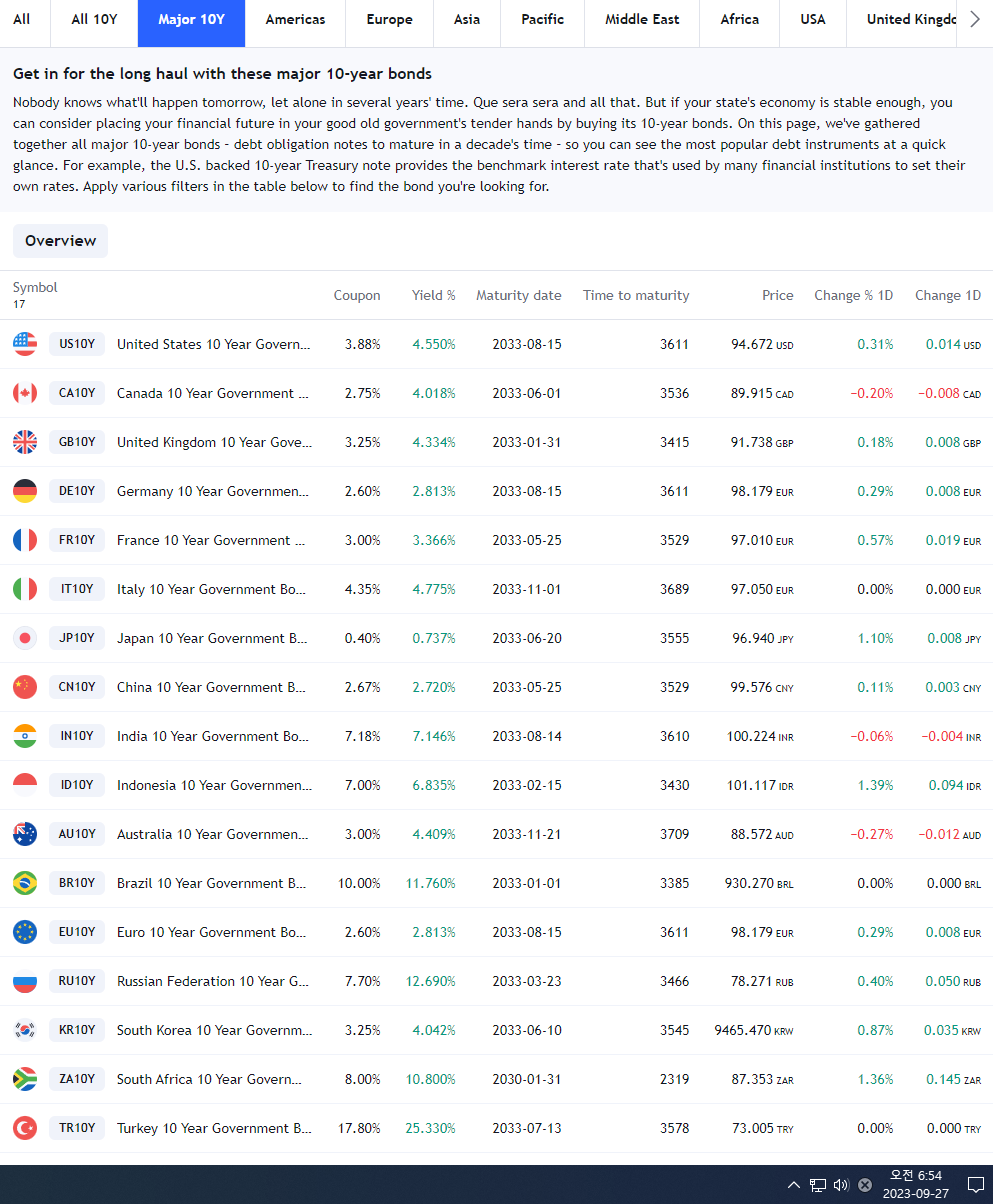Click the United Kingdom flag icon
Screen dimensions: 993x1204
pyautogui.click(x=25, y=442)
